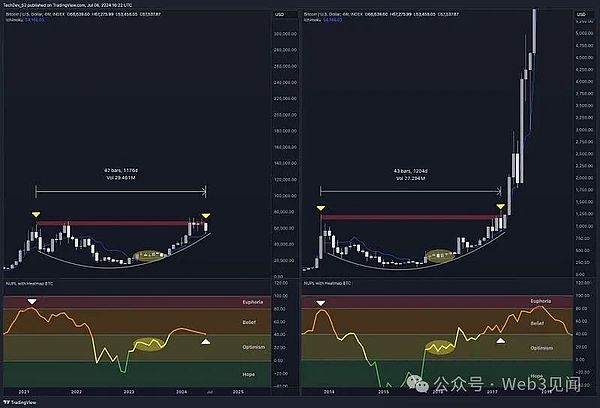
Task: Select the white down-triangle in the left NUPL panel
Action: click(31, 301)
